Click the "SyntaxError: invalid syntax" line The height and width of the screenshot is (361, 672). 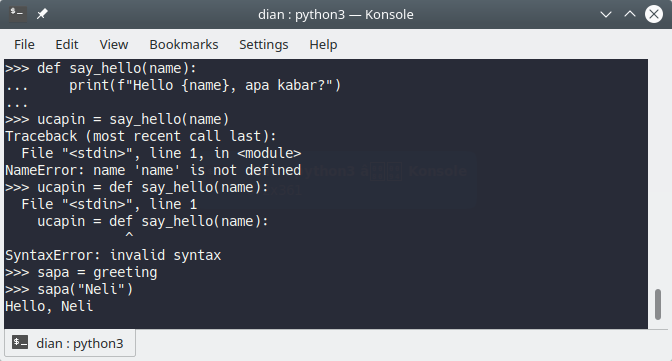(x=113, y=255)
